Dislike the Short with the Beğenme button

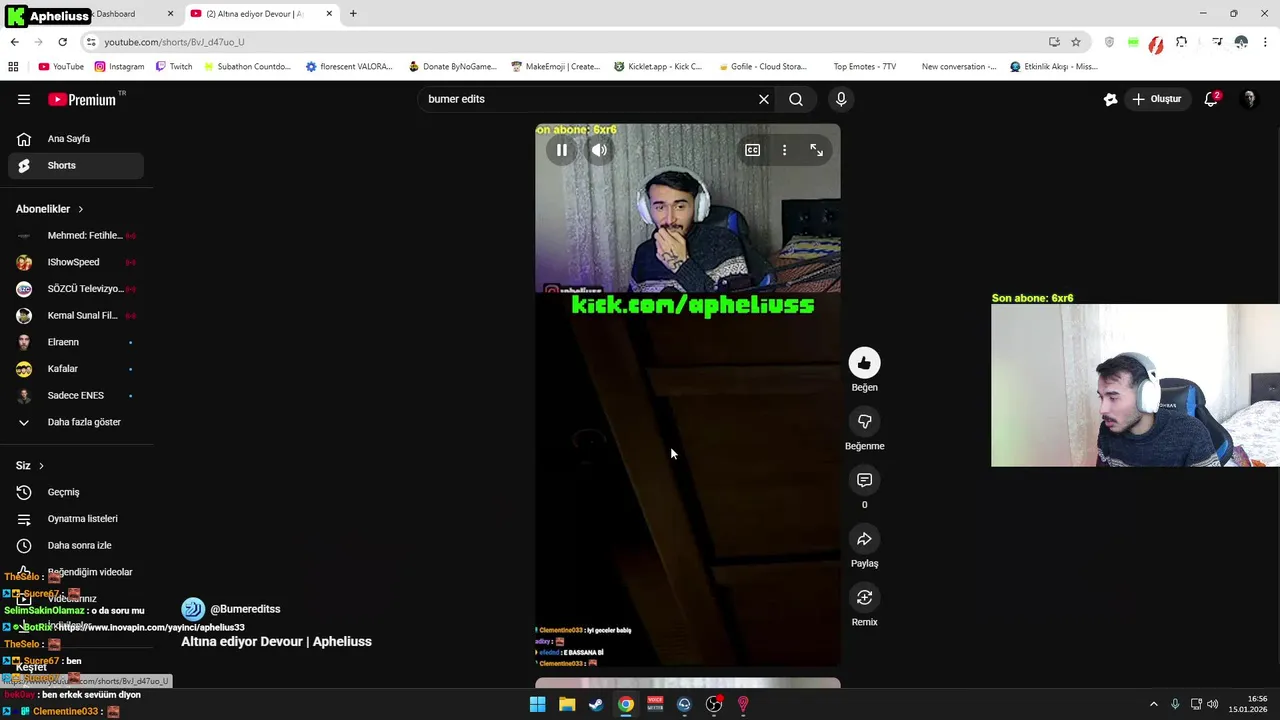[865, 422]
